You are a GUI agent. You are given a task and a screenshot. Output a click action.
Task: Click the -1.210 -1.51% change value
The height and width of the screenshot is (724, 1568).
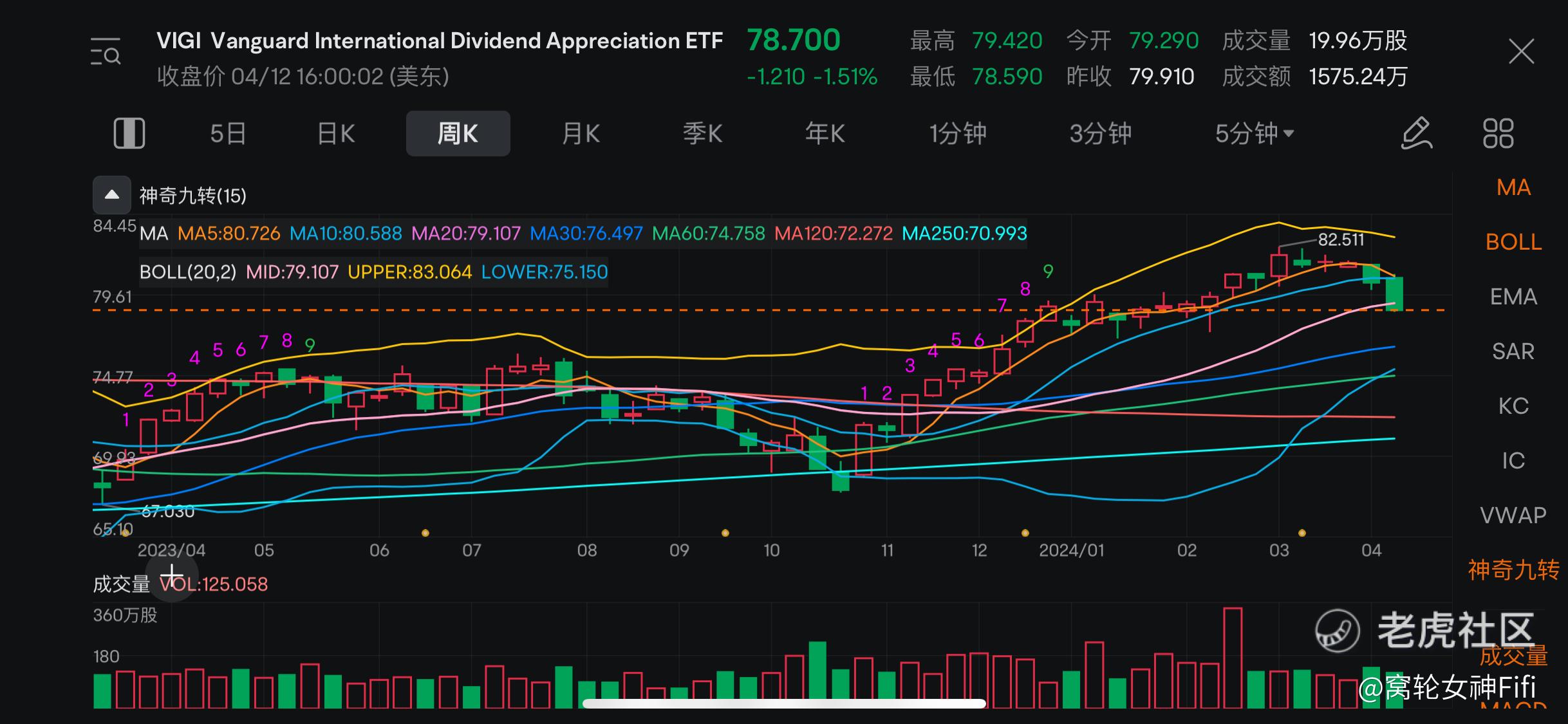[812, 77]
